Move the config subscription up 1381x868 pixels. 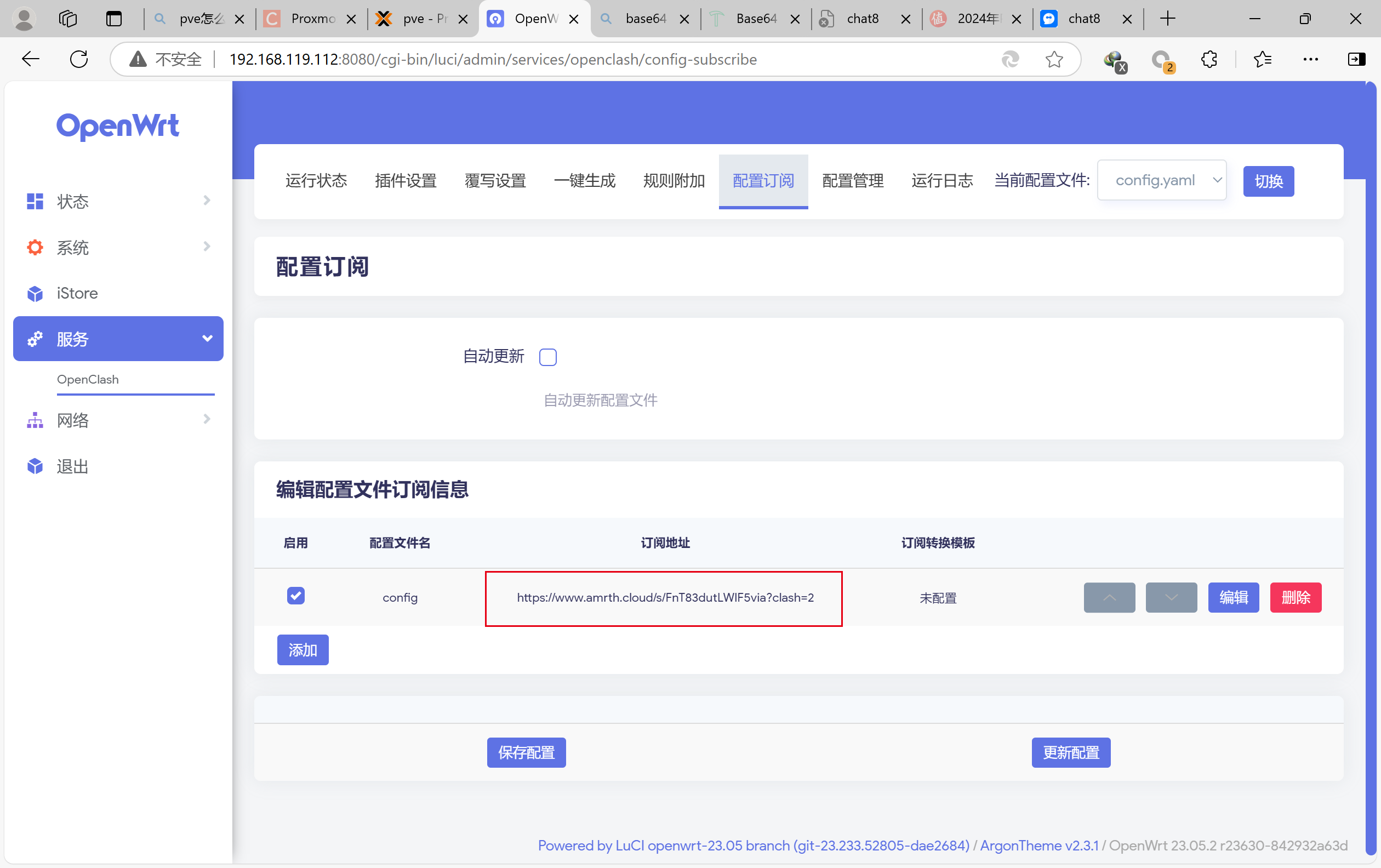tap(1109, 597)
